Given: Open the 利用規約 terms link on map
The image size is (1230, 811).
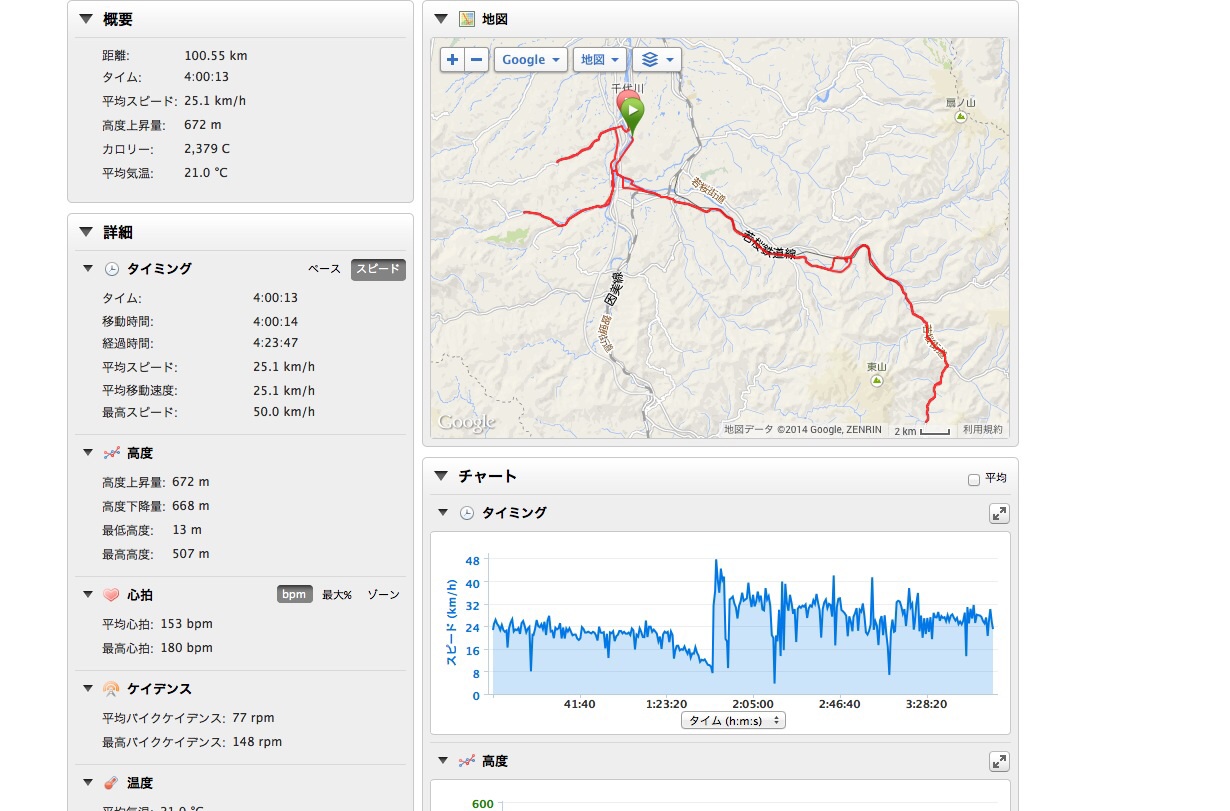Looking at the screenshot, I should click(x=982, y=430).
